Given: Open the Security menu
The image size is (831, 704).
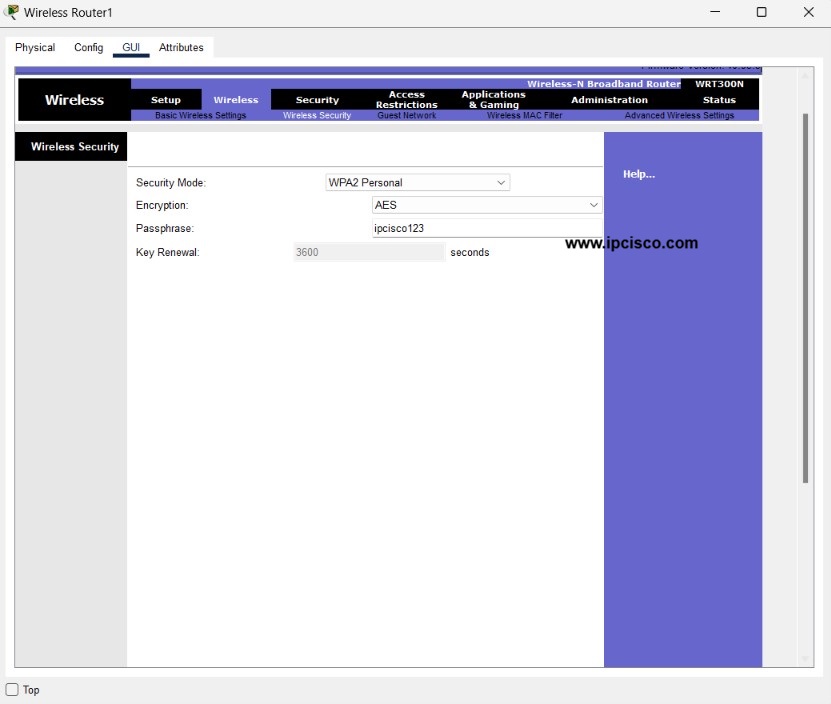Looking at the screenshot, I should pyautogui.click(x=317, y=100).
